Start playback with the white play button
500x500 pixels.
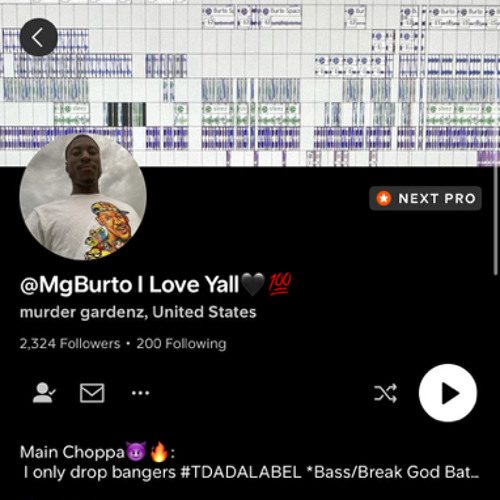(x=448, y=393)
